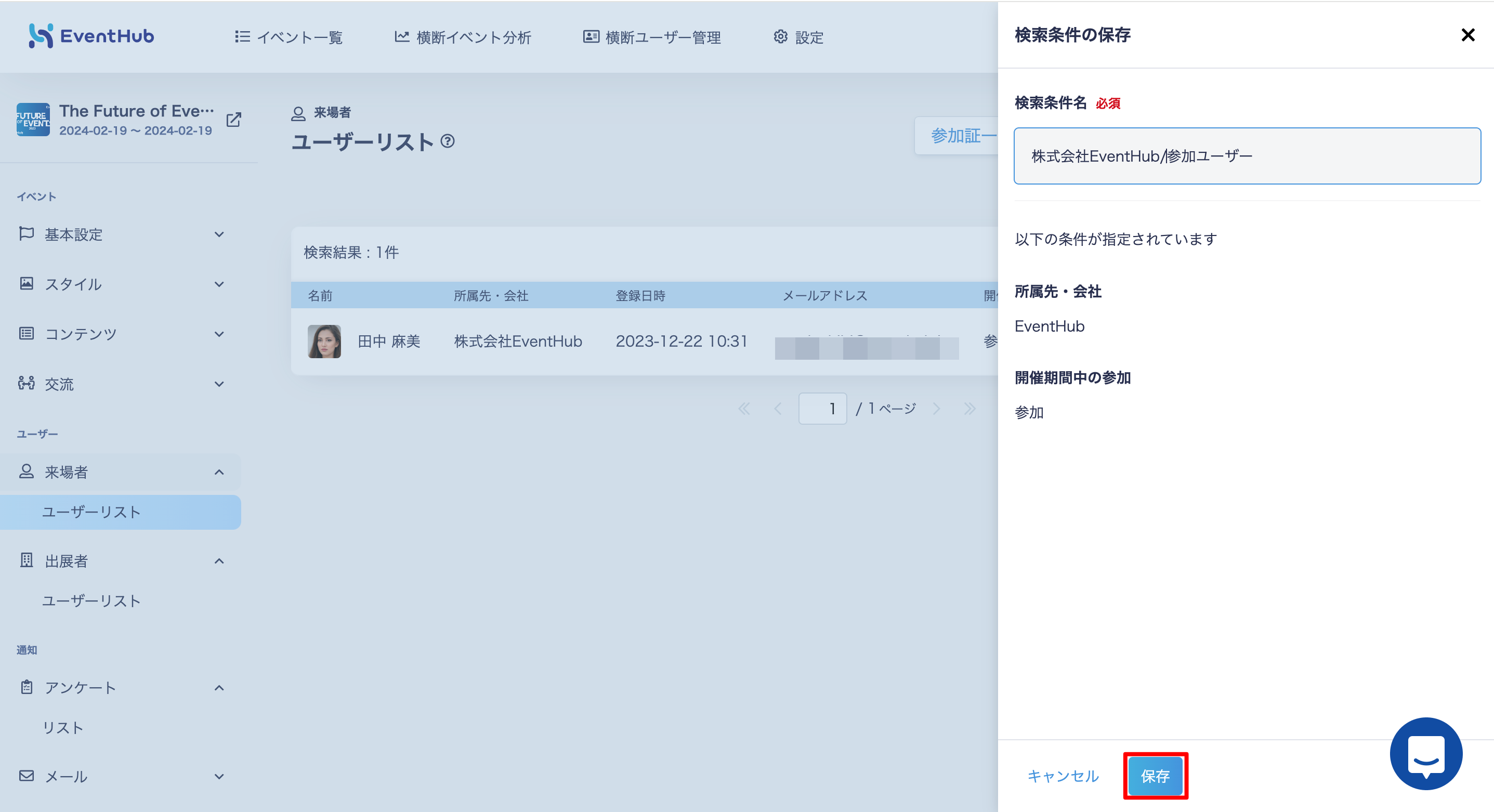Click the envelope icon beside メール

27,776
